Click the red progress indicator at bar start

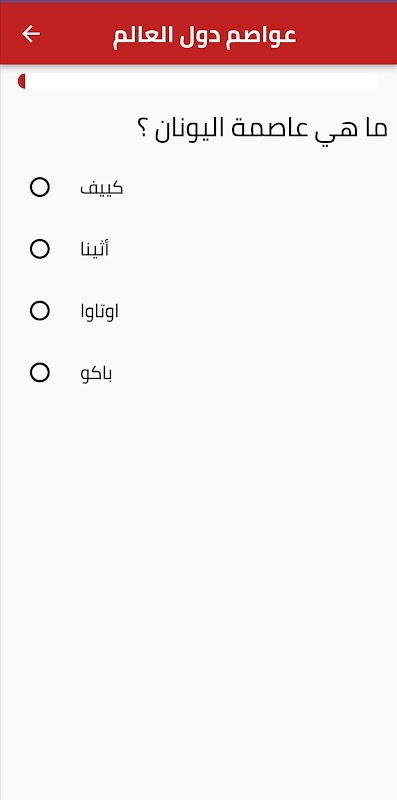[21, 82]
